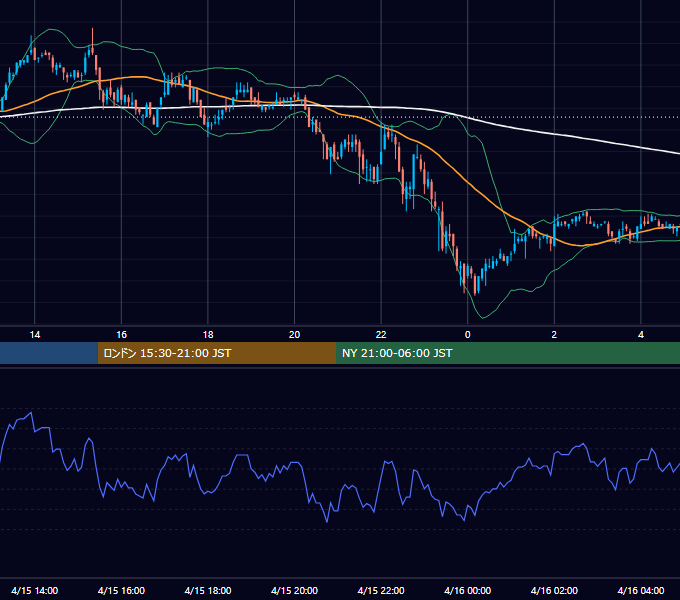Click the 4/15 16:00 date label
The width and height of the screenshot is (680, 600).
[121, 590]
